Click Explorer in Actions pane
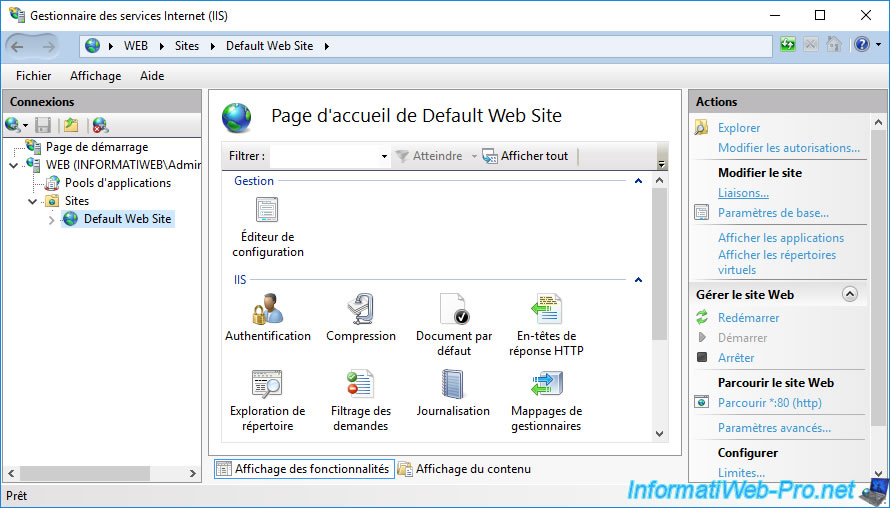890x508 pixels. [x=738, y=128]
